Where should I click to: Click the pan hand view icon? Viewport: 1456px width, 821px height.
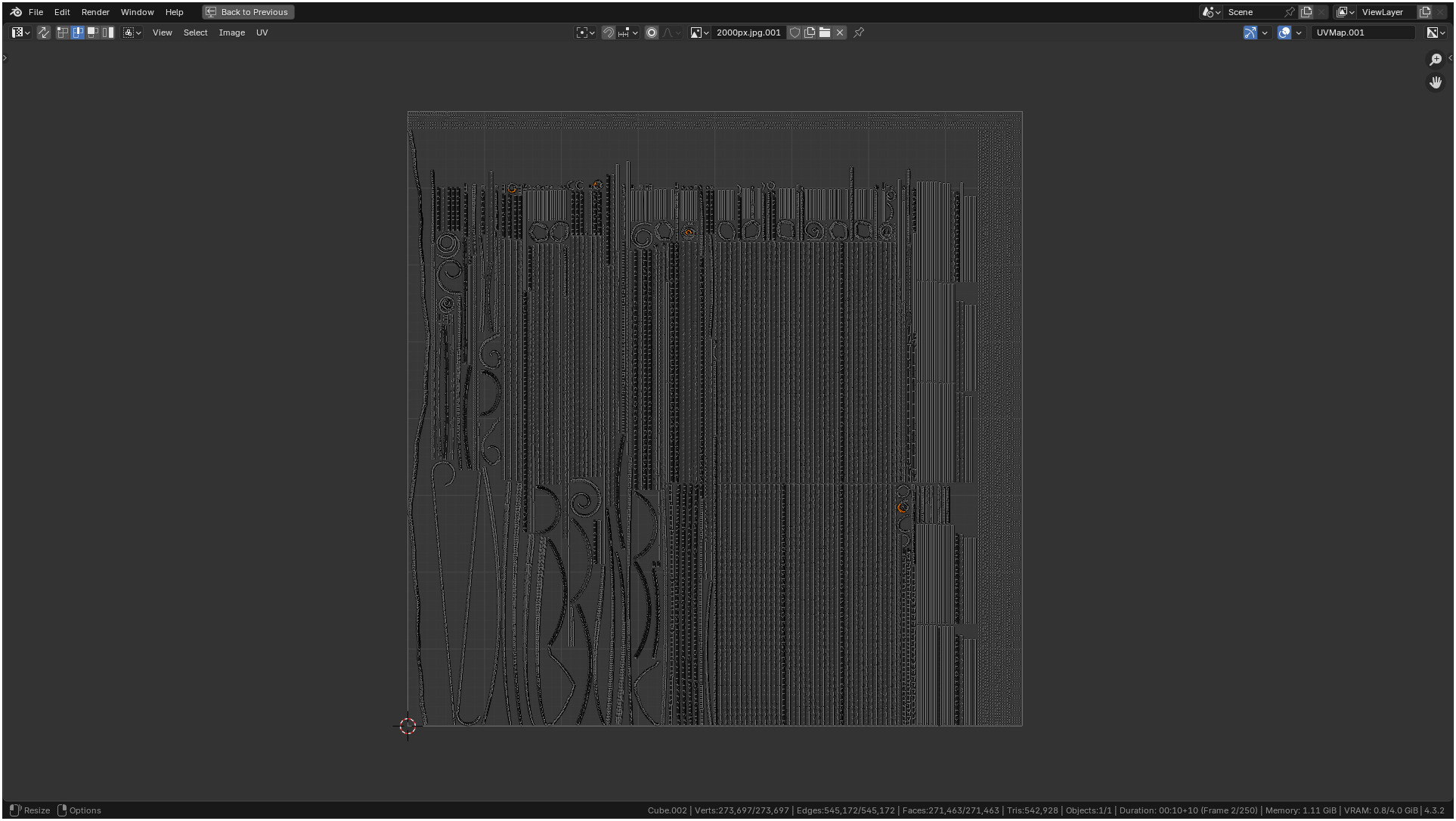[1435, 82]
